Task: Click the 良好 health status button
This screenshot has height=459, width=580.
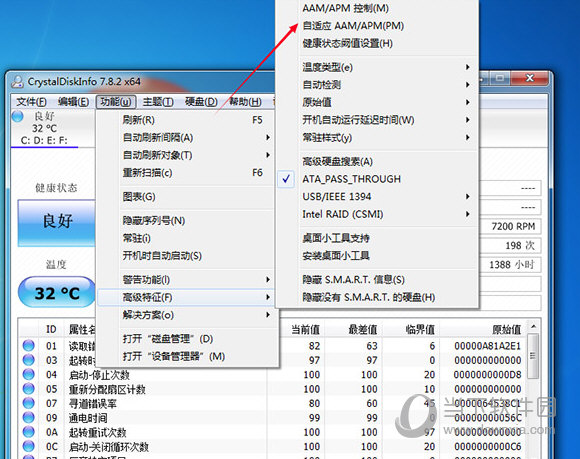Action: coord(57,222)
